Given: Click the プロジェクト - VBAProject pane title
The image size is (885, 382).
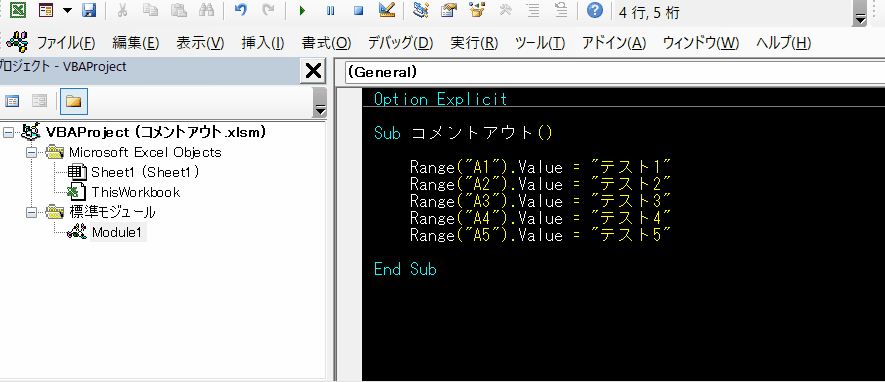Looking at the screenshot, I should (63, 67).
